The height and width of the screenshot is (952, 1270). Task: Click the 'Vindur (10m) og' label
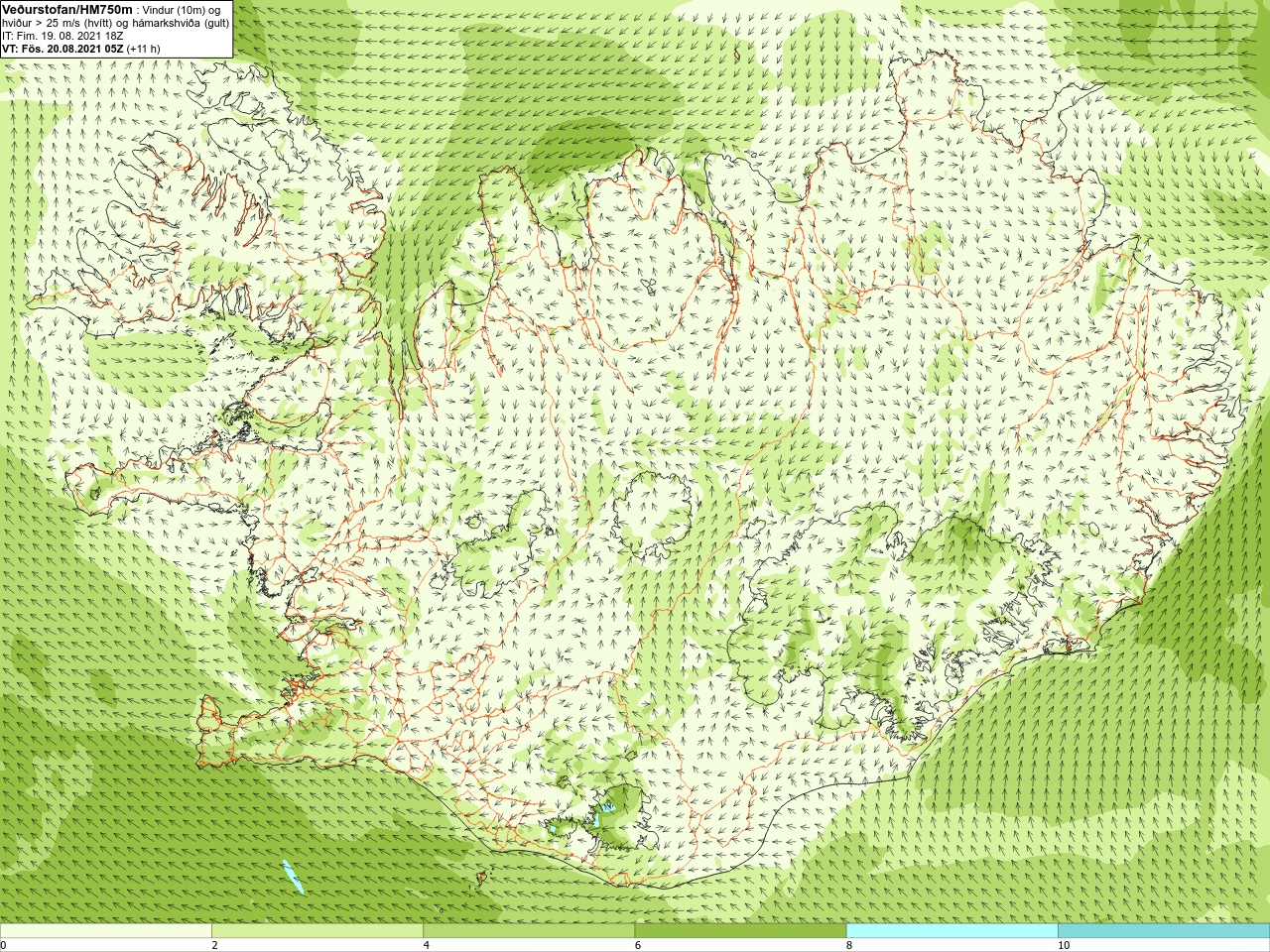182,10
